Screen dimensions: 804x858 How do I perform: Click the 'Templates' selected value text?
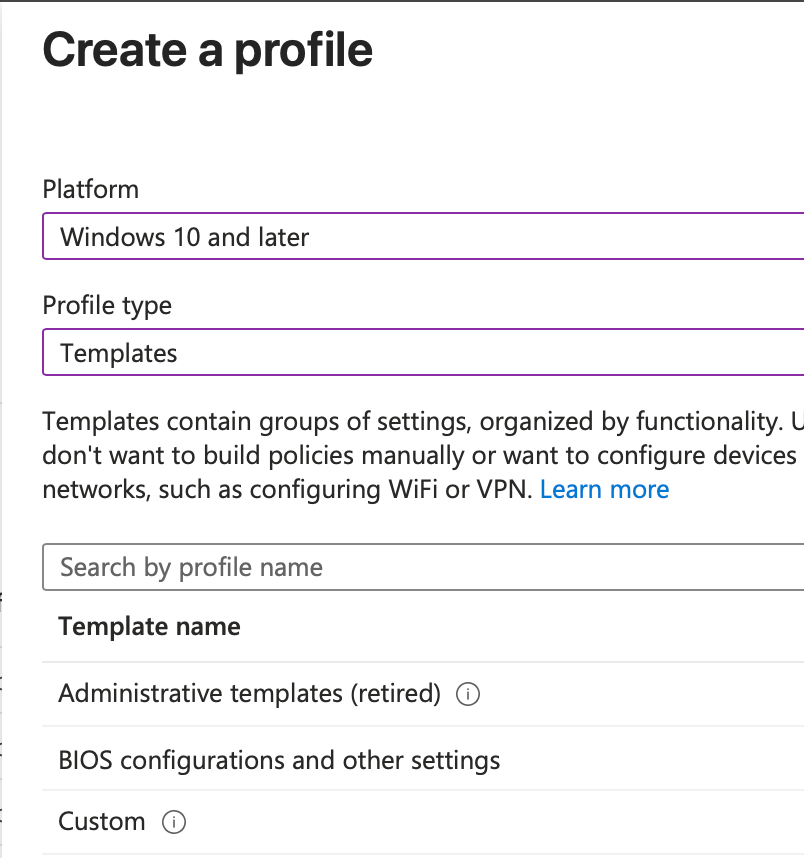[118, 353]
